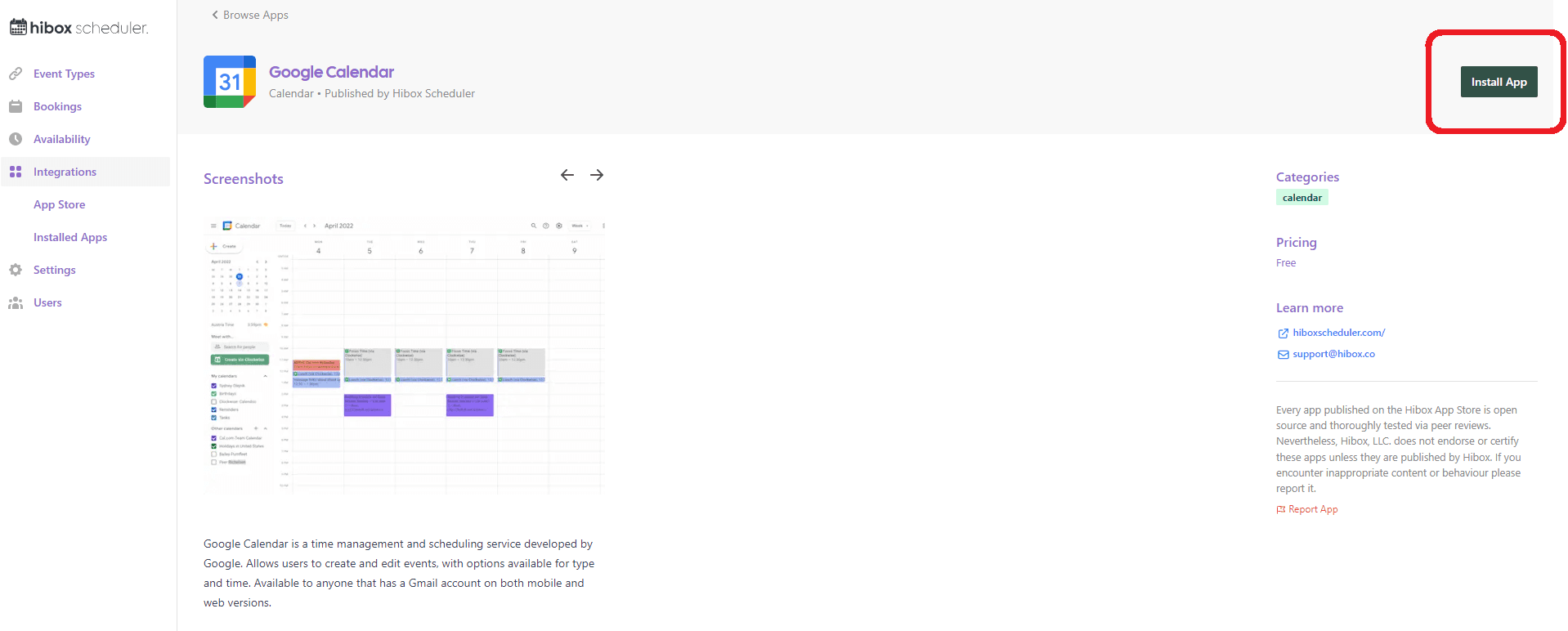This screenshot has width=1568, height=631.
Task: Click the support@hibox.co email link
Action: (x=1333, y=354)
